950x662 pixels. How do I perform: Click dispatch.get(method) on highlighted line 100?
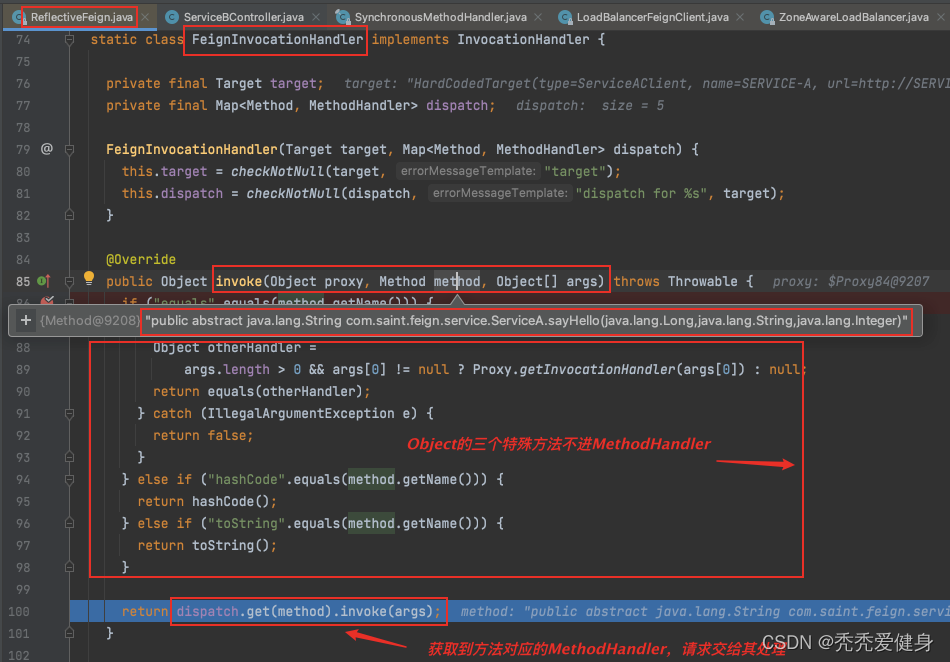pyautogui.click(x=253, y=612)
